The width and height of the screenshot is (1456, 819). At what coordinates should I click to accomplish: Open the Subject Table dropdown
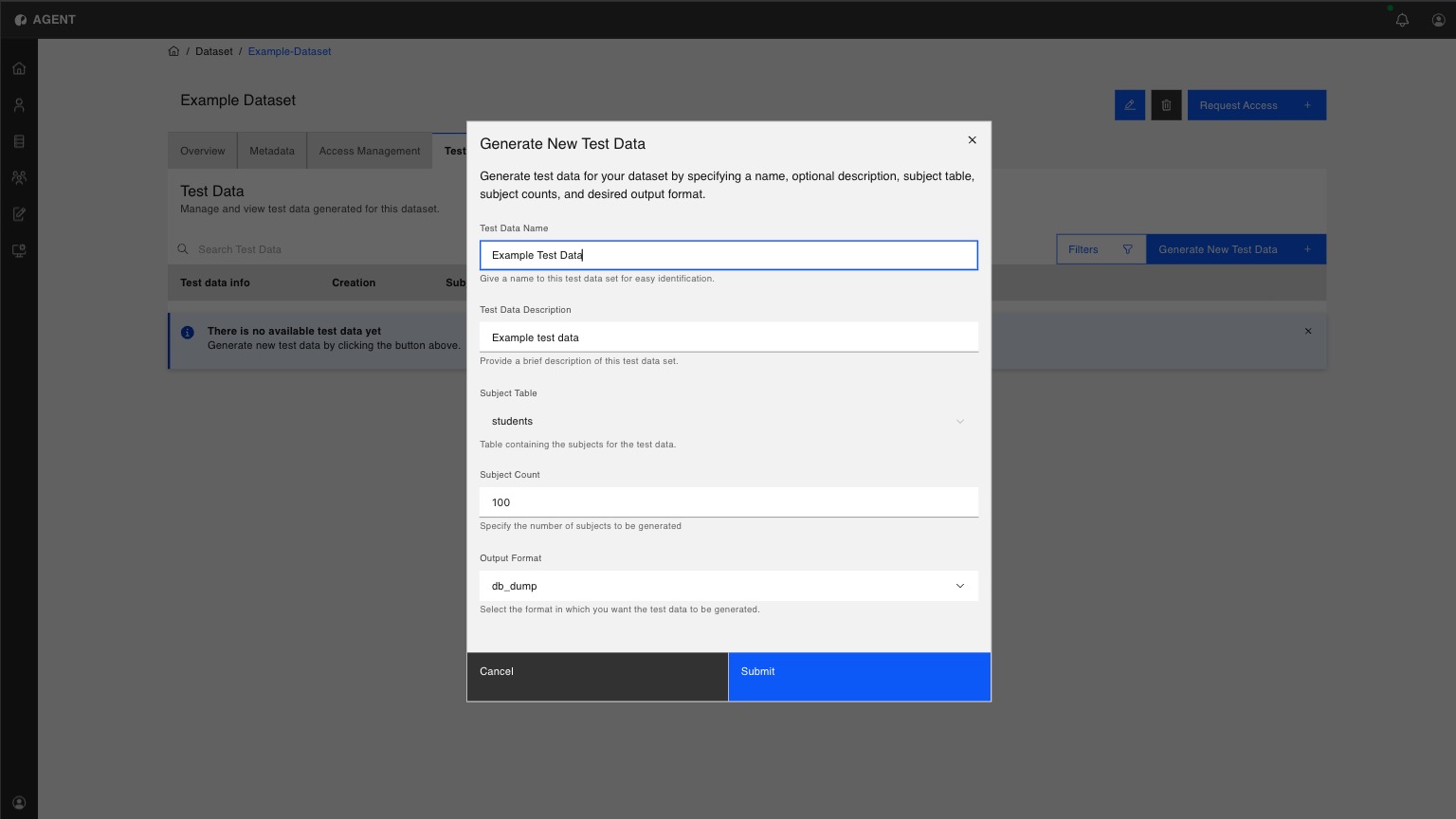pos(728,421)
